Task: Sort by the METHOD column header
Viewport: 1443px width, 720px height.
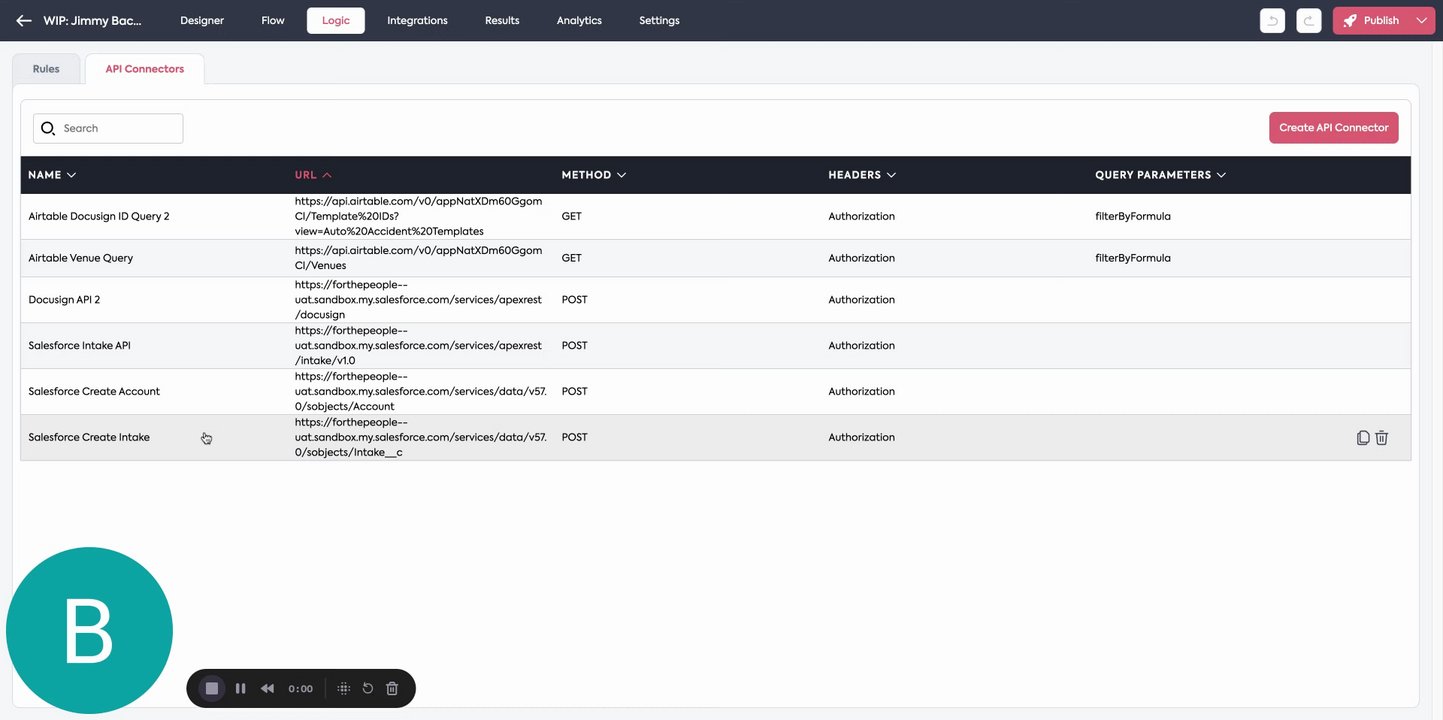Action: click(594, 175)
